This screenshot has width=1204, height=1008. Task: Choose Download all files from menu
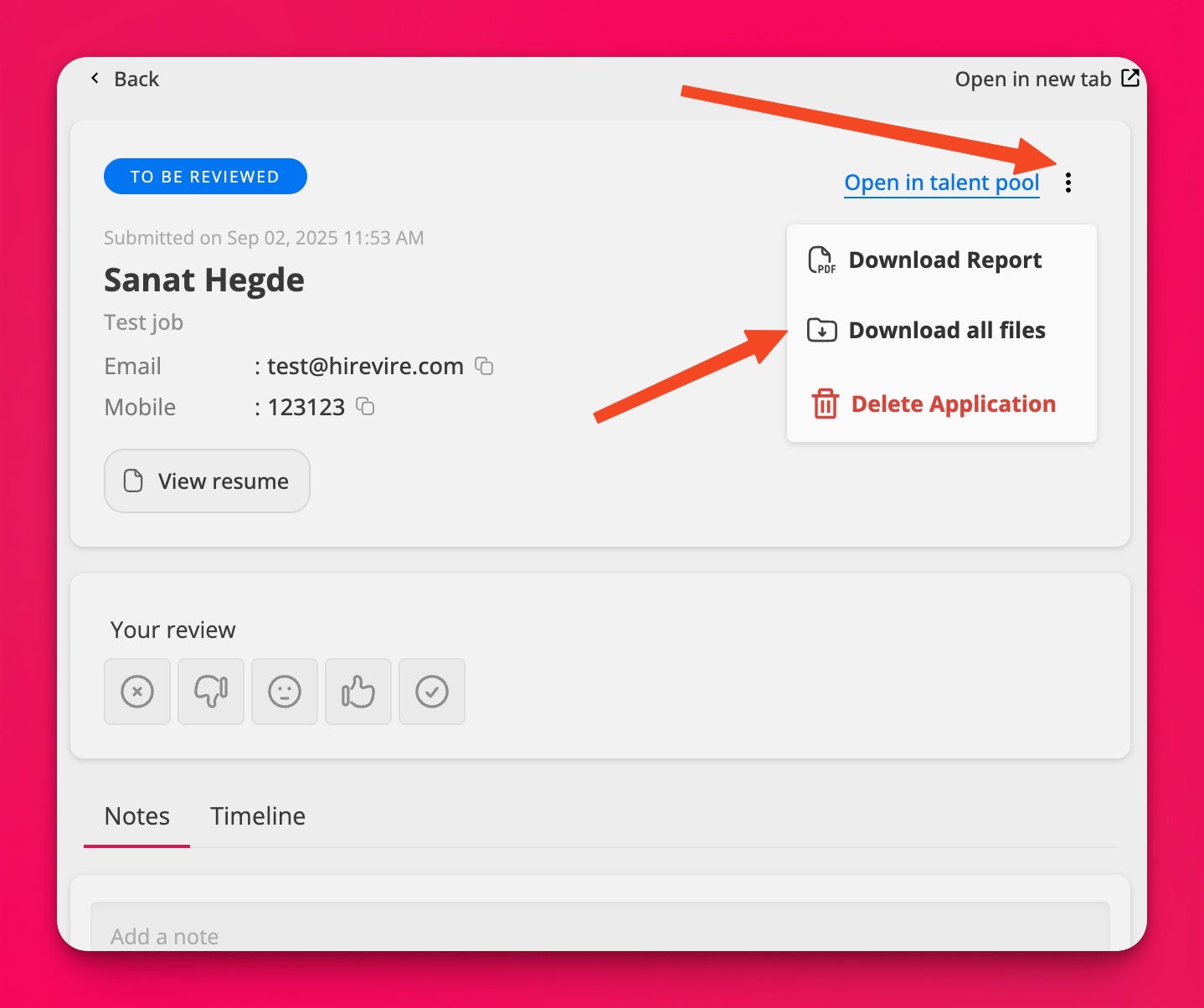point(946,331)
